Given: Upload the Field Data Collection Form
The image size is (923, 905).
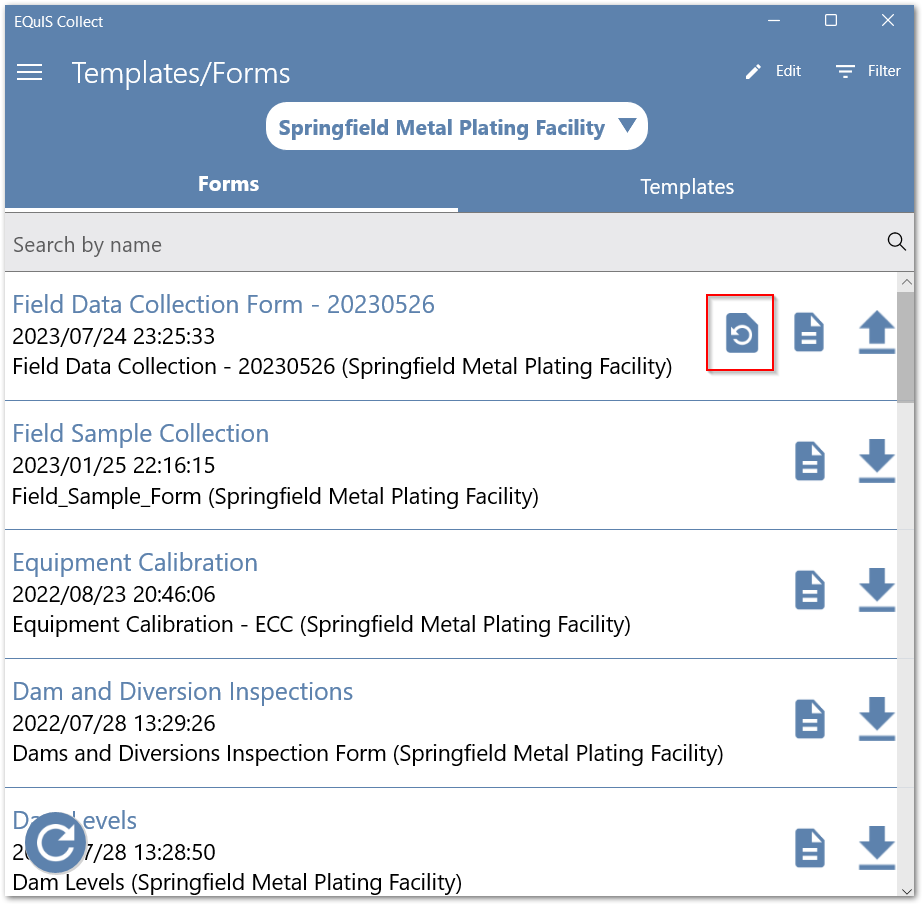Looking at the screenshot, I should (876, 332).
